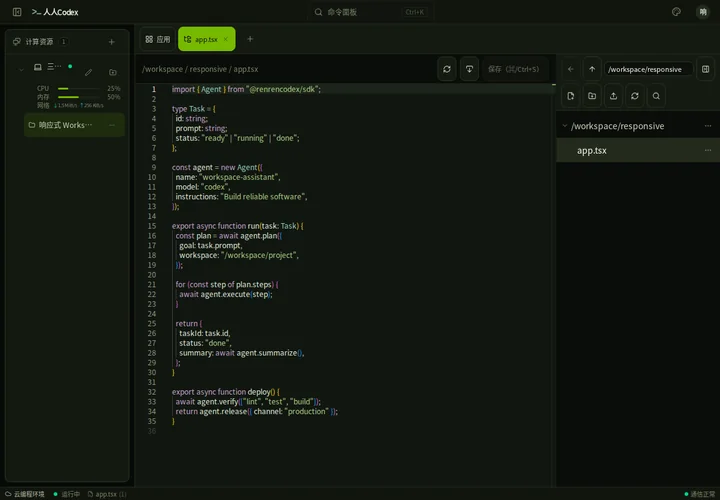Screen dimensions: 720x500
Task: Upload a file with the upload icon
Action: click(613, 96)
